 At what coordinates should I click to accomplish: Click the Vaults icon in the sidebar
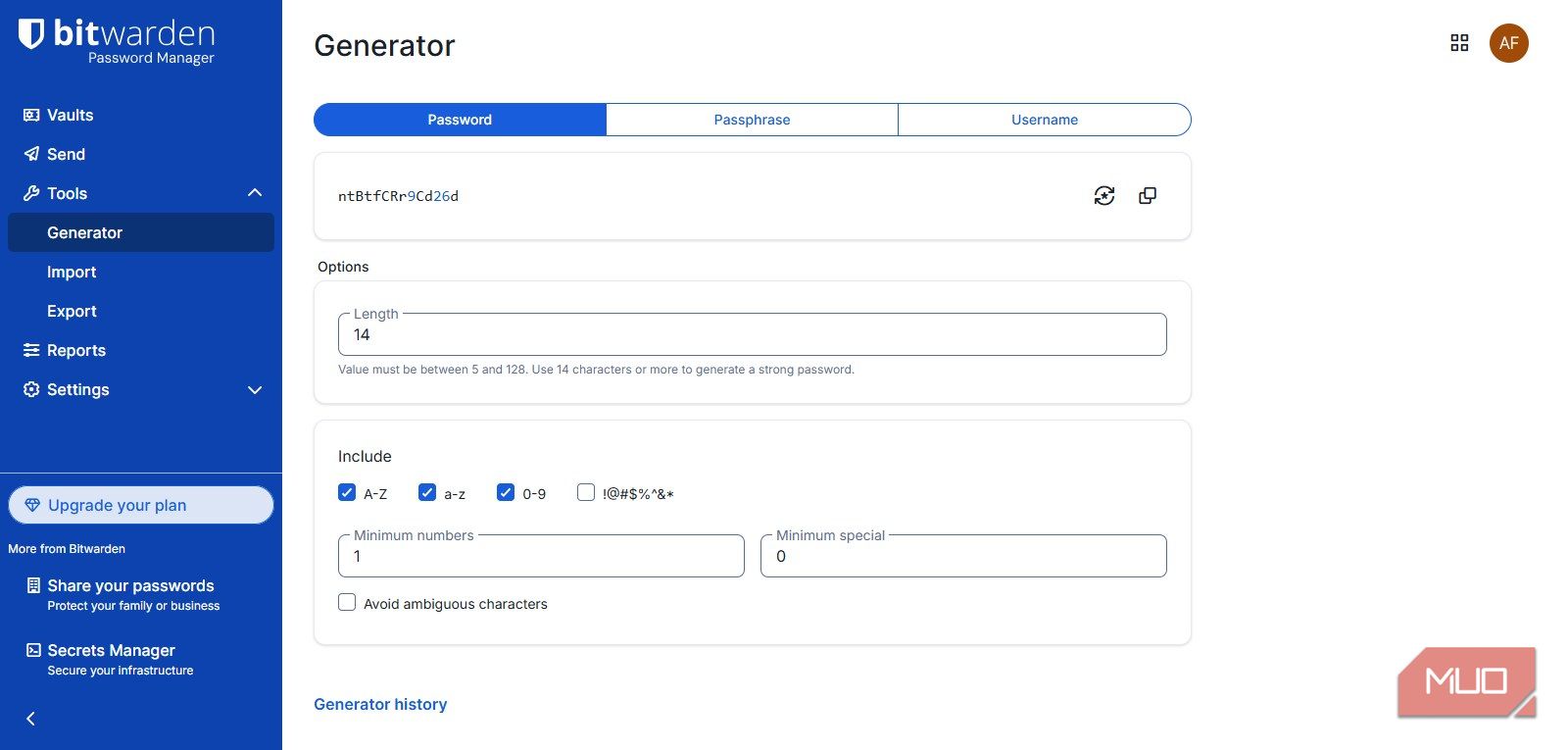pyautogui.click(x=31, y=115)
